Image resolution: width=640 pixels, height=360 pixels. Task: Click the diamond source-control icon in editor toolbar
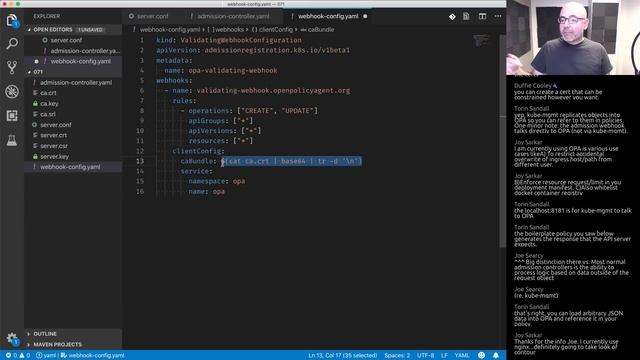[452, 16]
